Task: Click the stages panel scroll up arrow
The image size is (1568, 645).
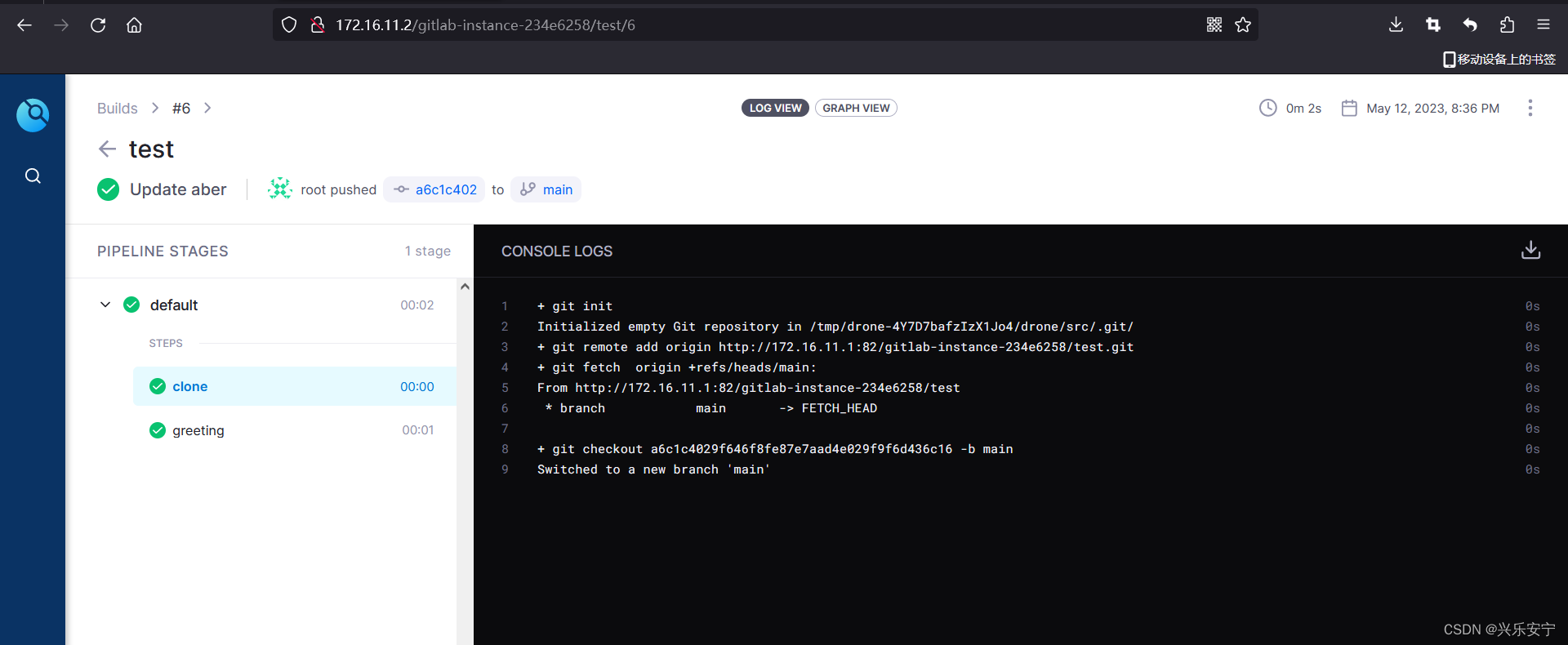Action: (x=465, y=287)
